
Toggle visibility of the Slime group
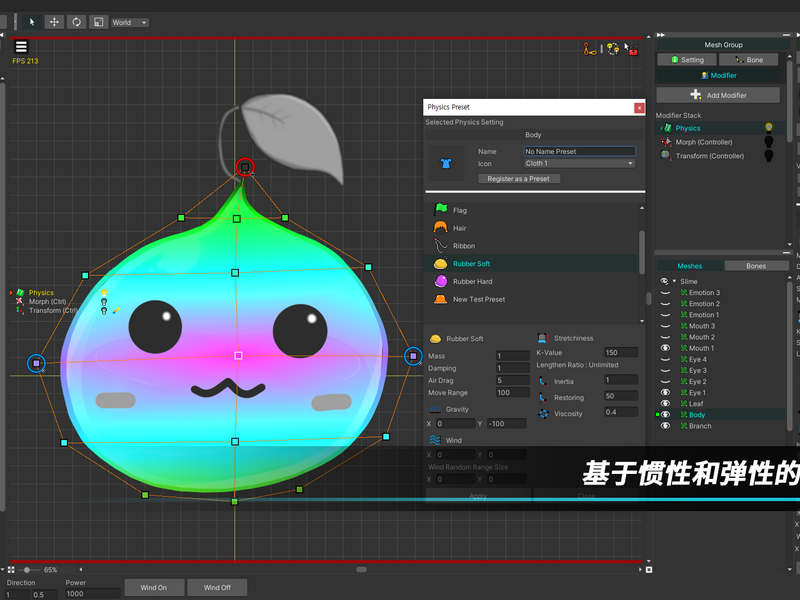(x=664, y=281)
